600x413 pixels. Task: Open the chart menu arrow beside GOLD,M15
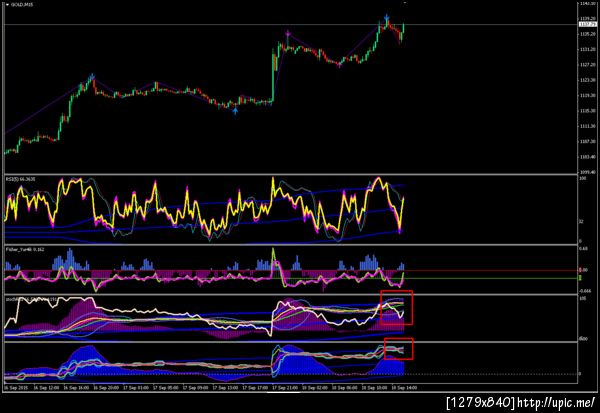tap(7, 5)
